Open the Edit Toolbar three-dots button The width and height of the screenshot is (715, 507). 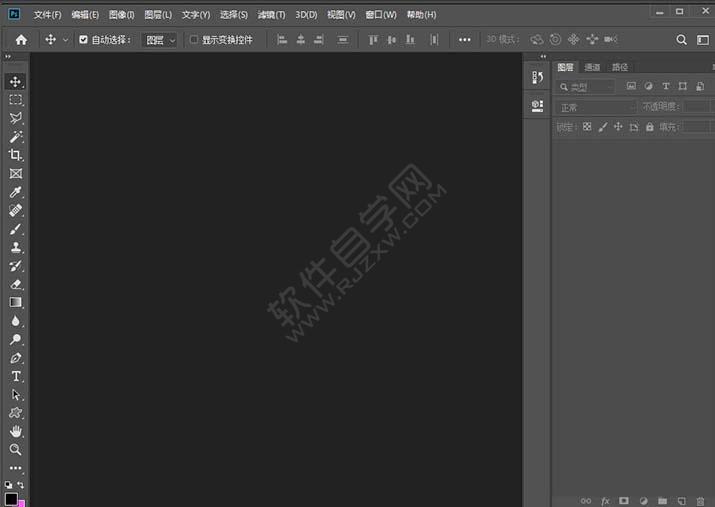point(16,468)
